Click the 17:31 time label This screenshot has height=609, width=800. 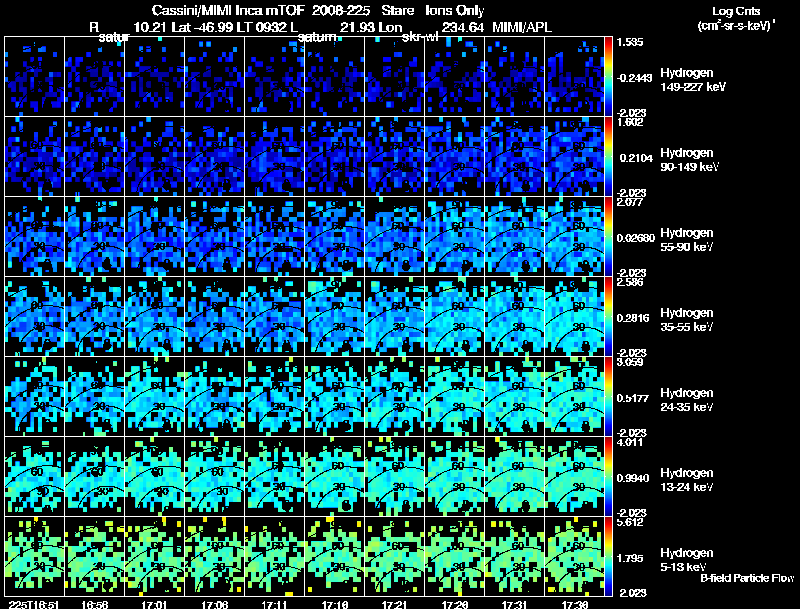pos(515,604)
